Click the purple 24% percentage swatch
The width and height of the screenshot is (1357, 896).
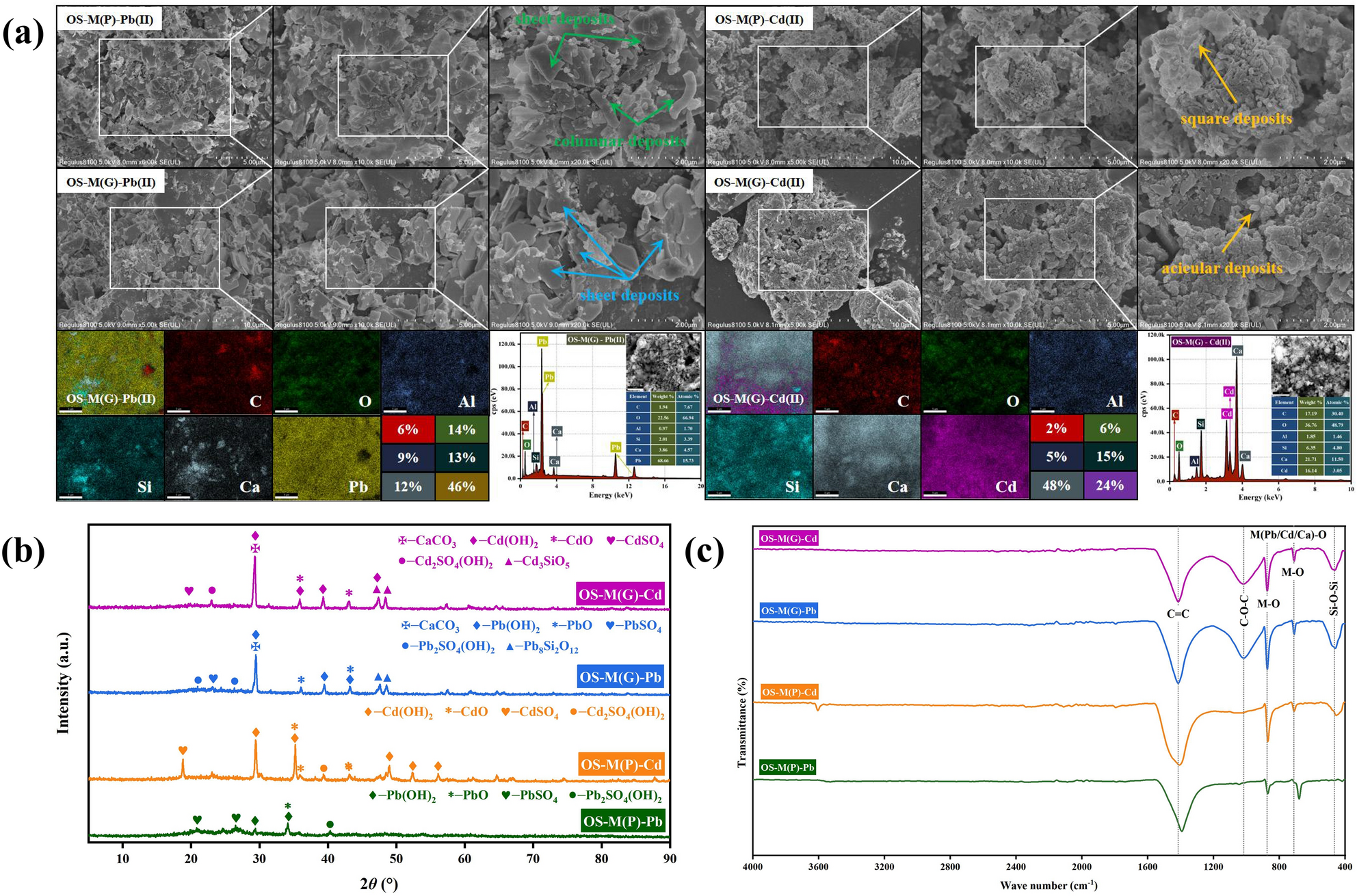[1109, 486]
